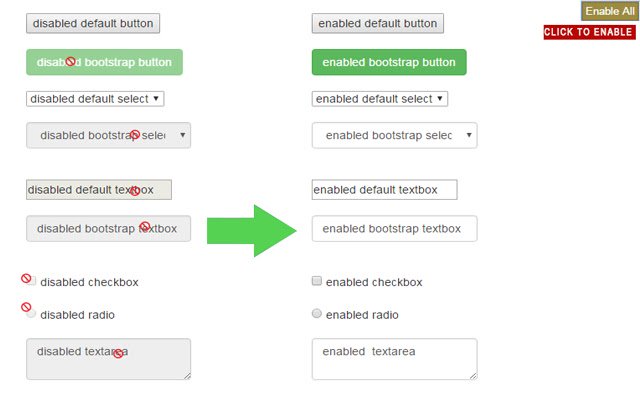The image size is (640, 400).
Task: Click the Enable All button
Action: click(x=610, y=11)
